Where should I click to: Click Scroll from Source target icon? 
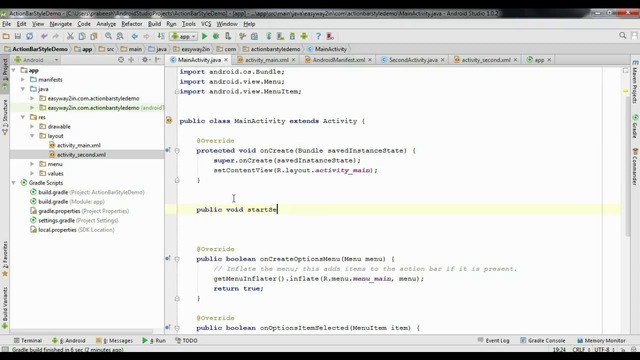(x=121, y=60)
